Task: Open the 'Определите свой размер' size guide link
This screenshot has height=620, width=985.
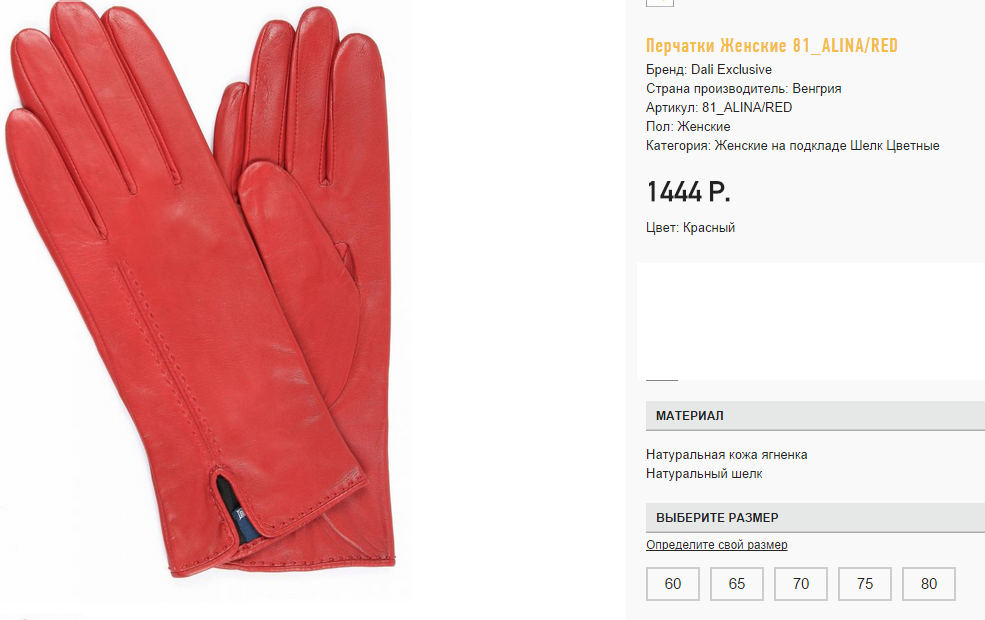Action: pyautogui.click(x=717, y=545)
